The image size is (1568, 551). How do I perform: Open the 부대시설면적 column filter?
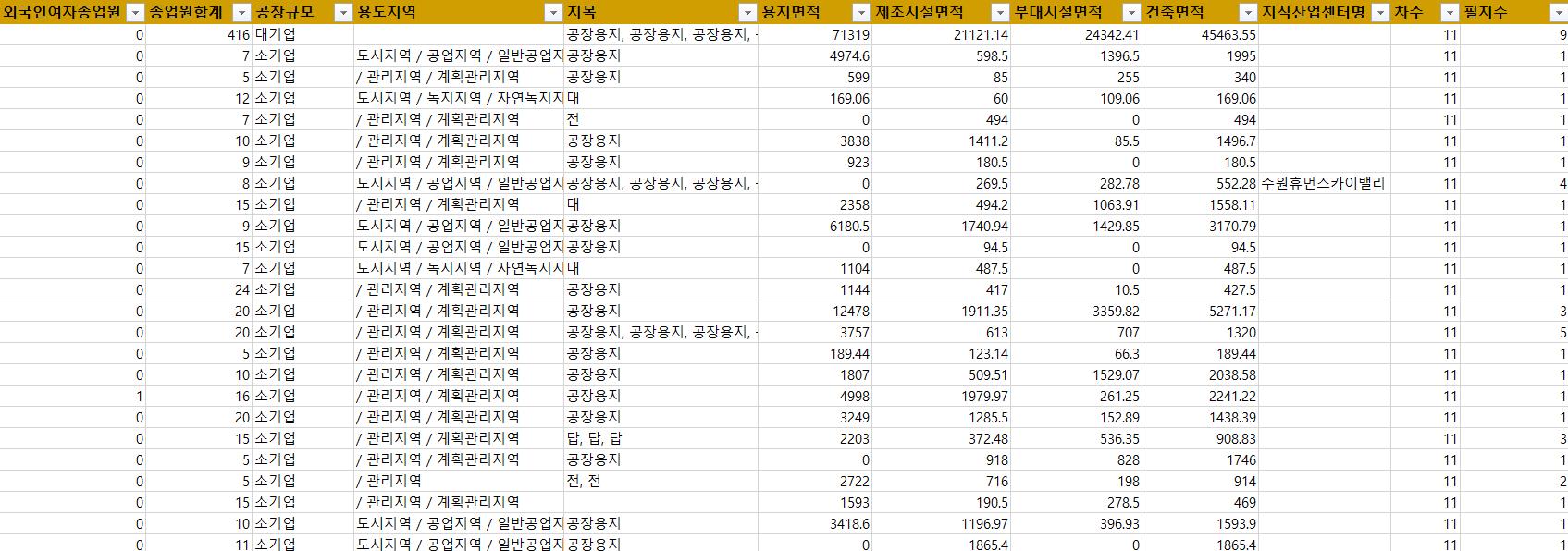[1130, 12]
